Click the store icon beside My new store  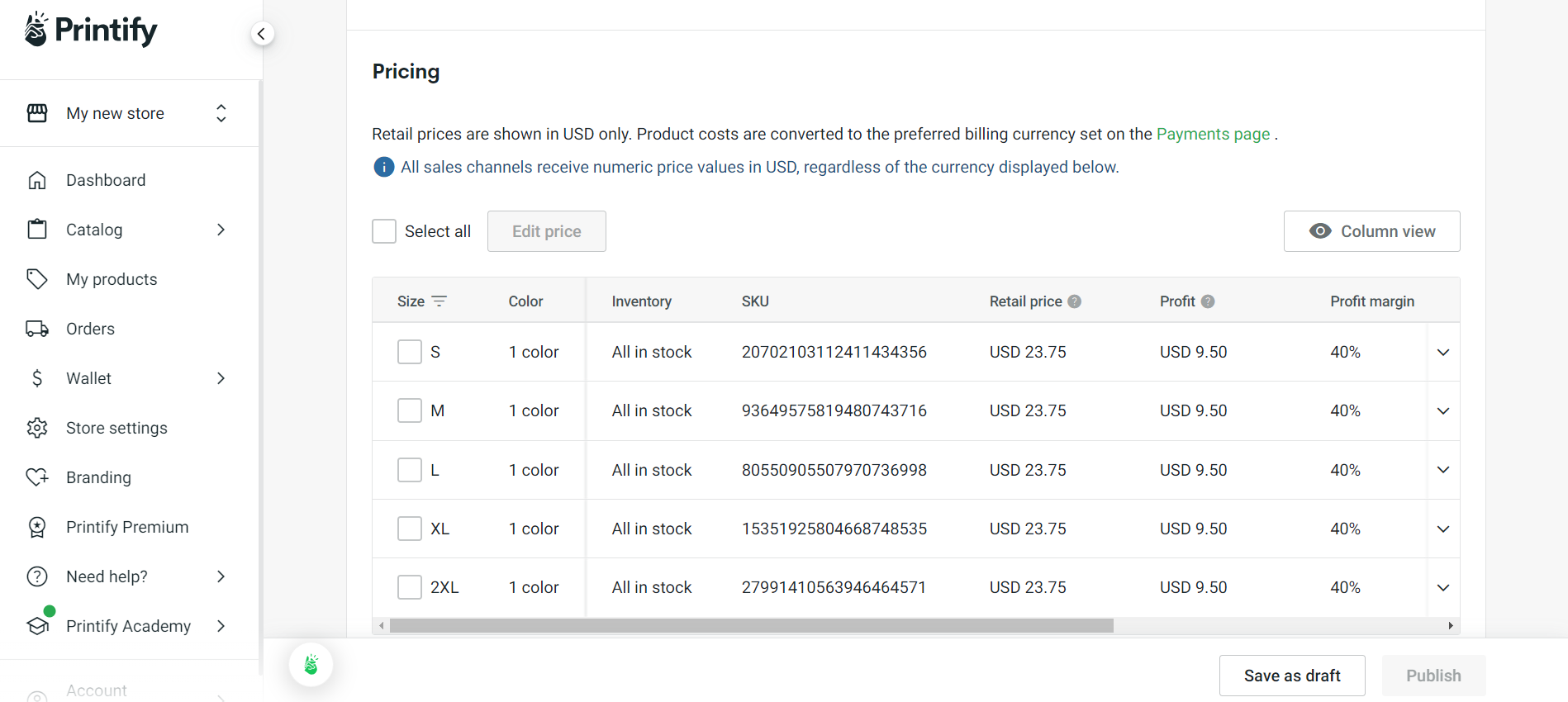(37, 113)
